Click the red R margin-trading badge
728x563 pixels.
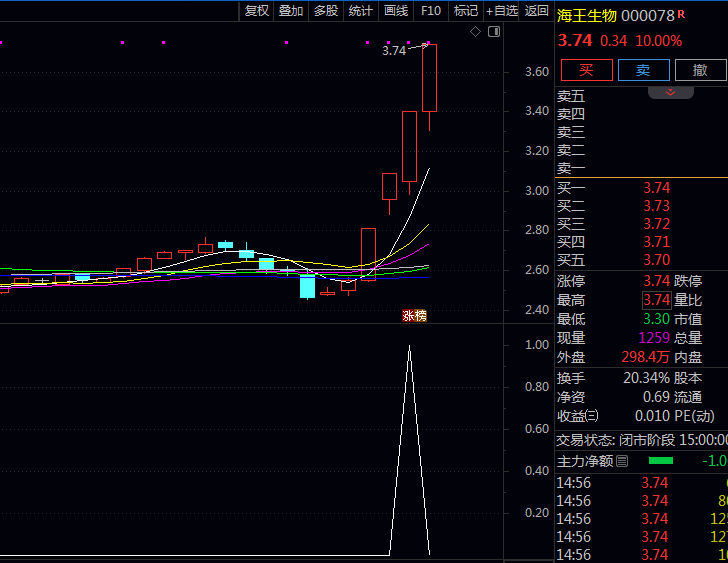pos(681,14)
